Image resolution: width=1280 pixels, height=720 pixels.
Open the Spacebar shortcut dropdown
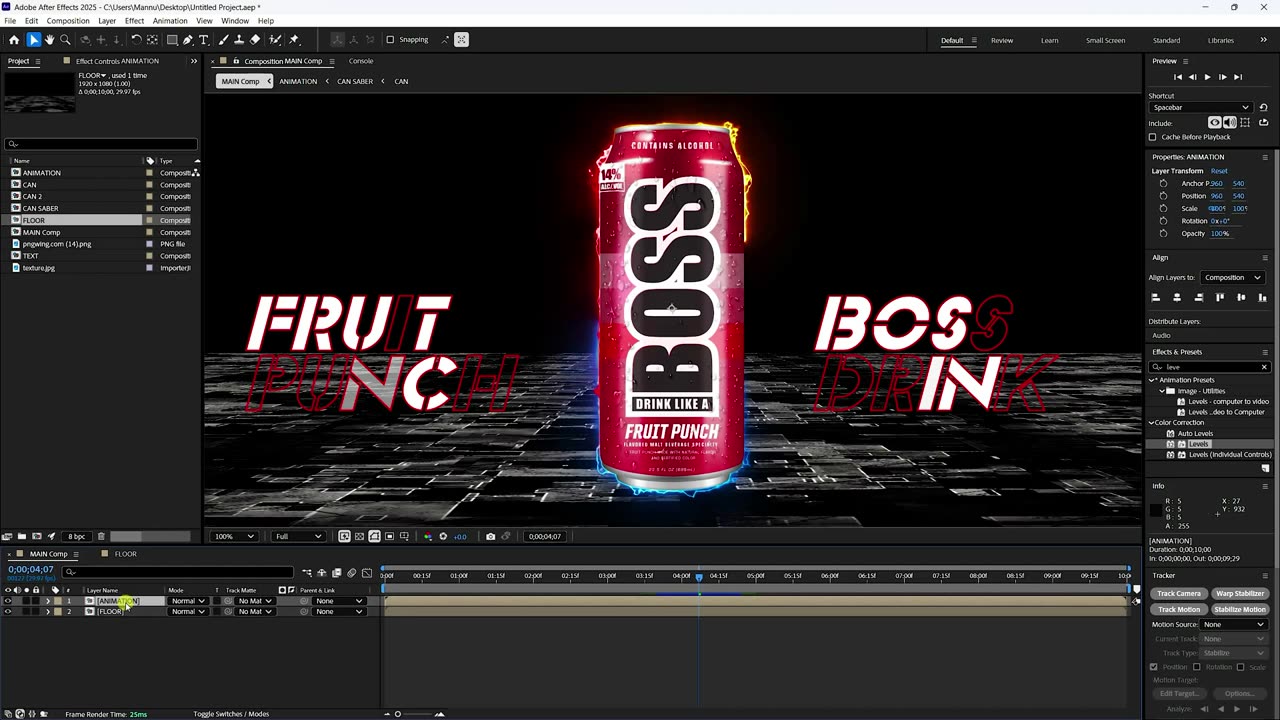tap(1201, 107)
